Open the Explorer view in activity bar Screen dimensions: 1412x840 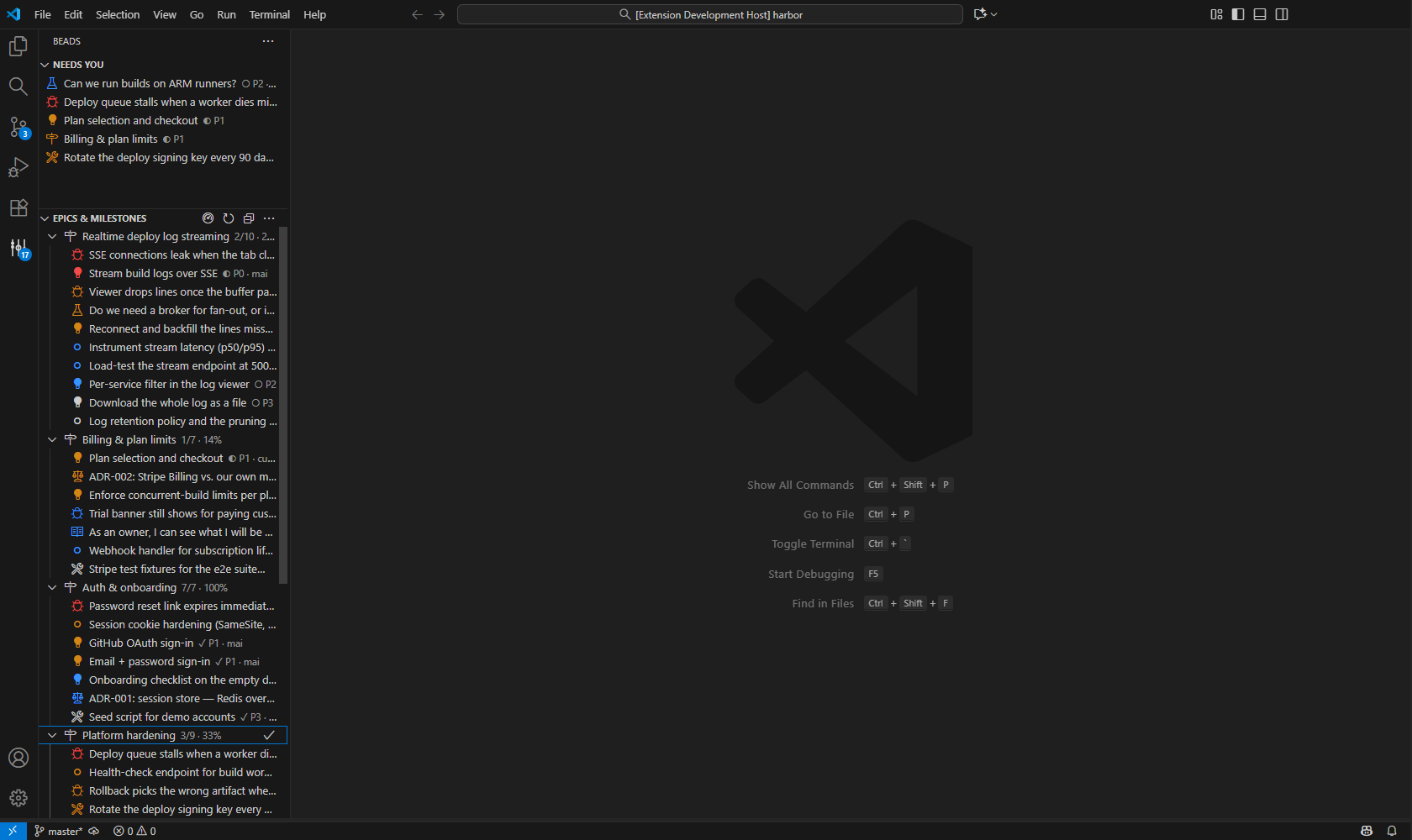point(18,46)
